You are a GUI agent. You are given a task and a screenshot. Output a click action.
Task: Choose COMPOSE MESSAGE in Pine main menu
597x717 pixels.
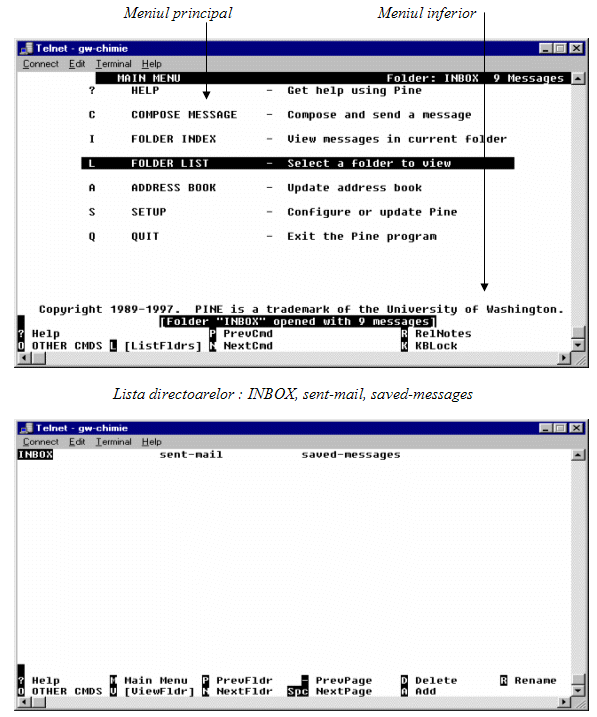click(184, 115)
